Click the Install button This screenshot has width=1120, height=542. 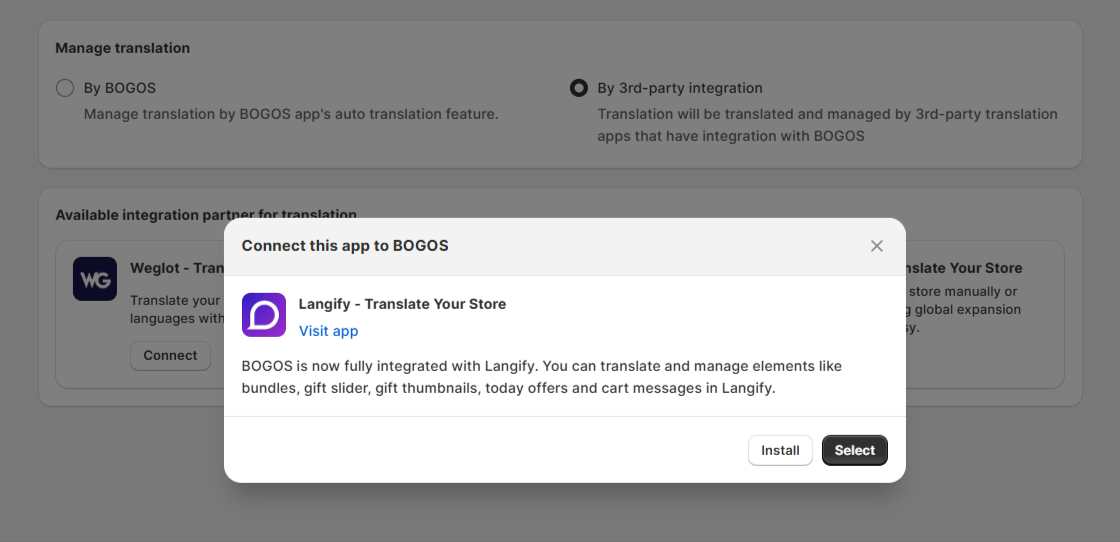[780, 451]
